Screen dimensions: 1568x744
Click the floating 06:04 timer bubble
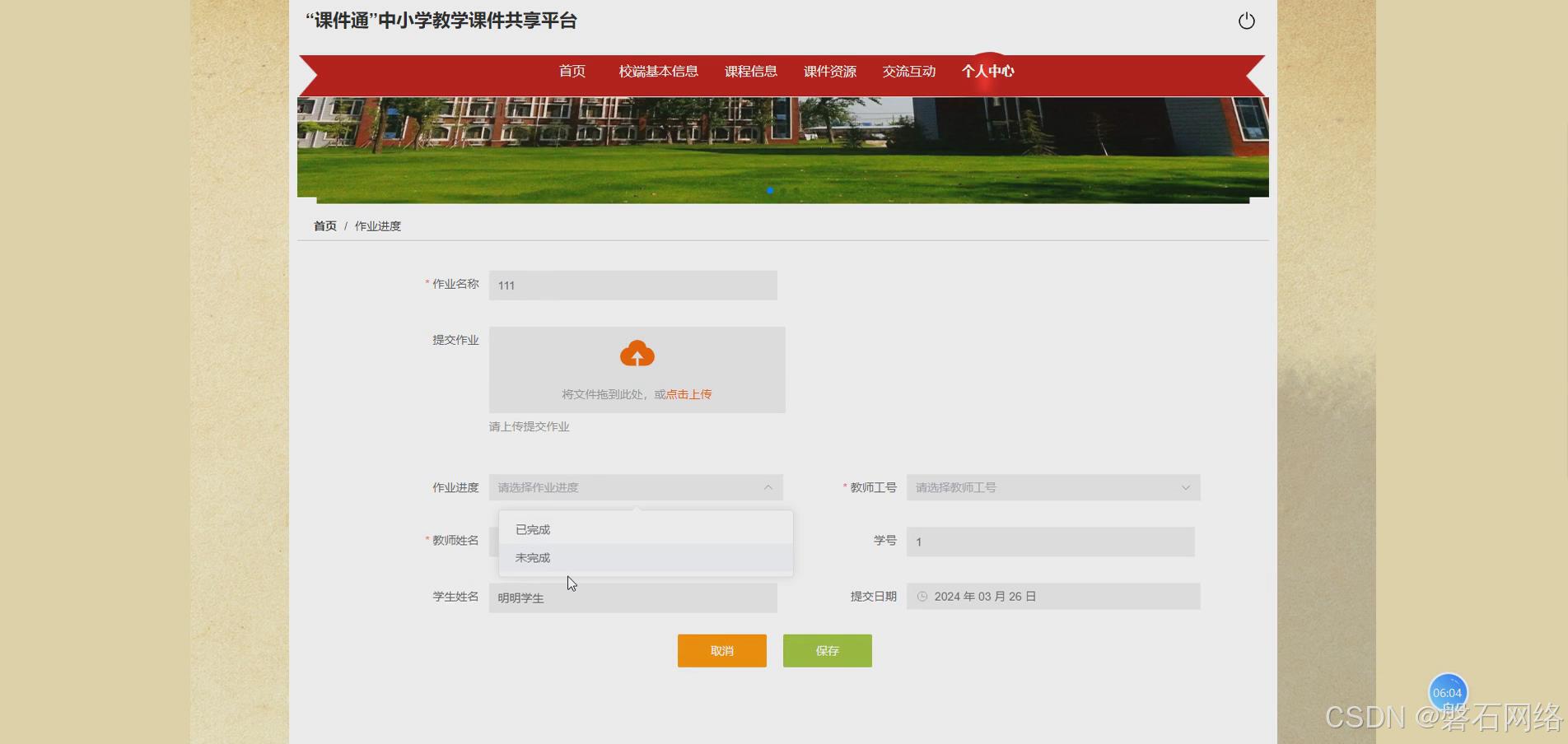click(x=1447, y=692)
